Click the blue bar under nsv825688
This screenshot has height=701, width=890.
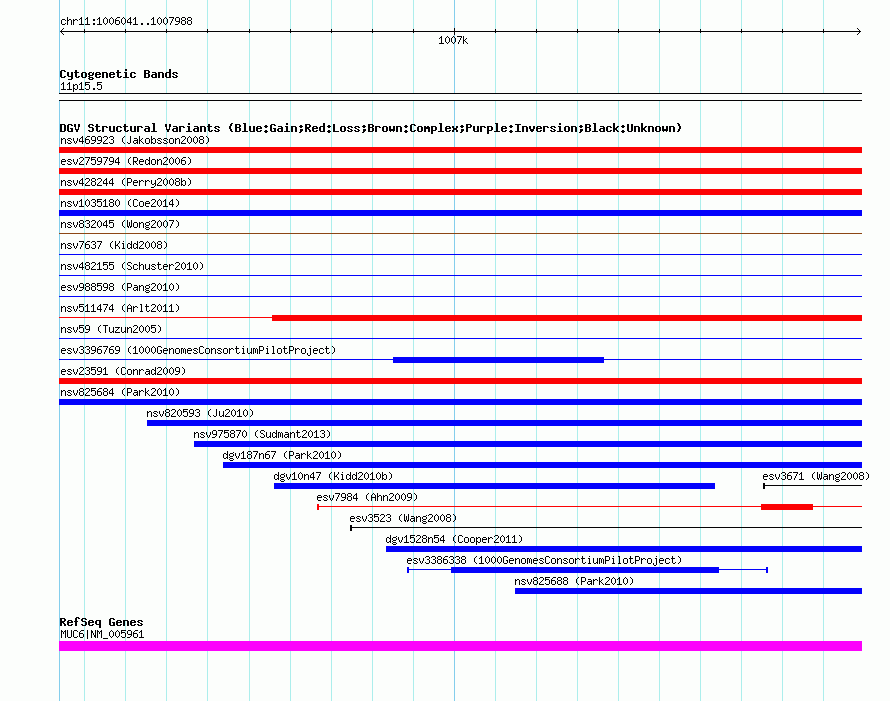point(689,591)
